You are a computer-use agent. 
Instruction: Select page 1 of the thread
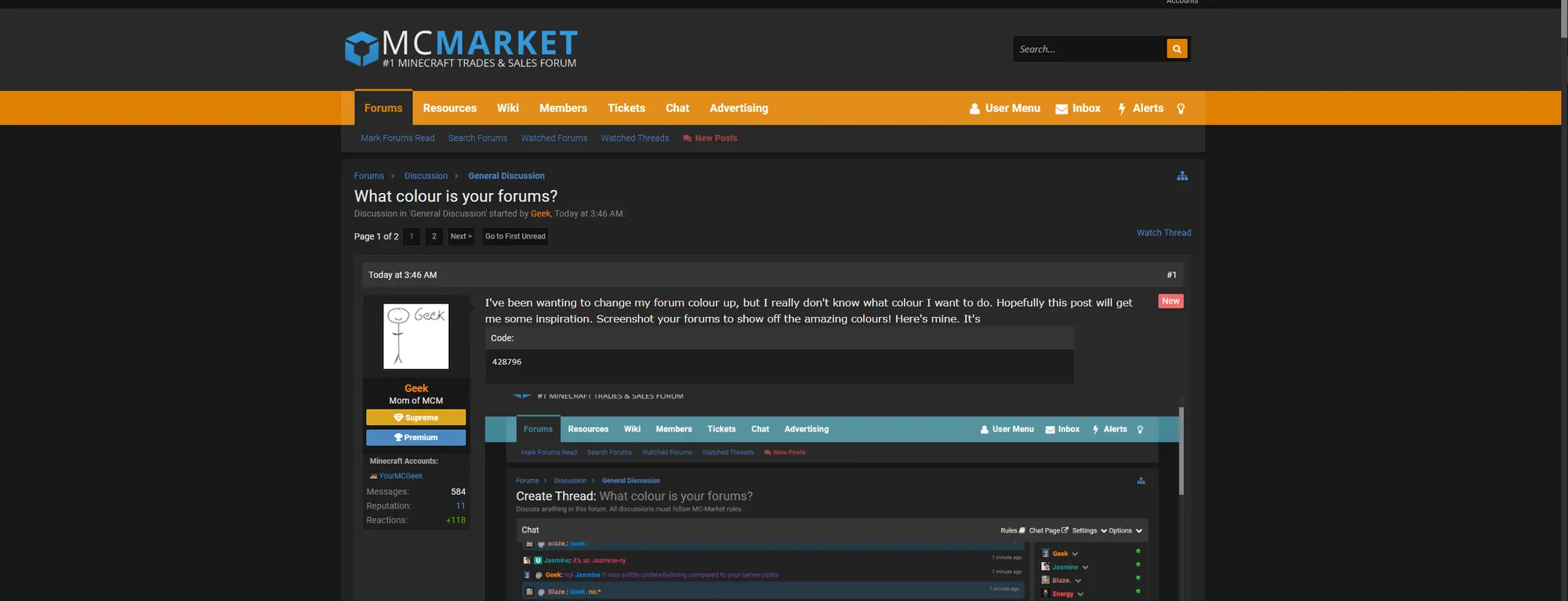412,236
